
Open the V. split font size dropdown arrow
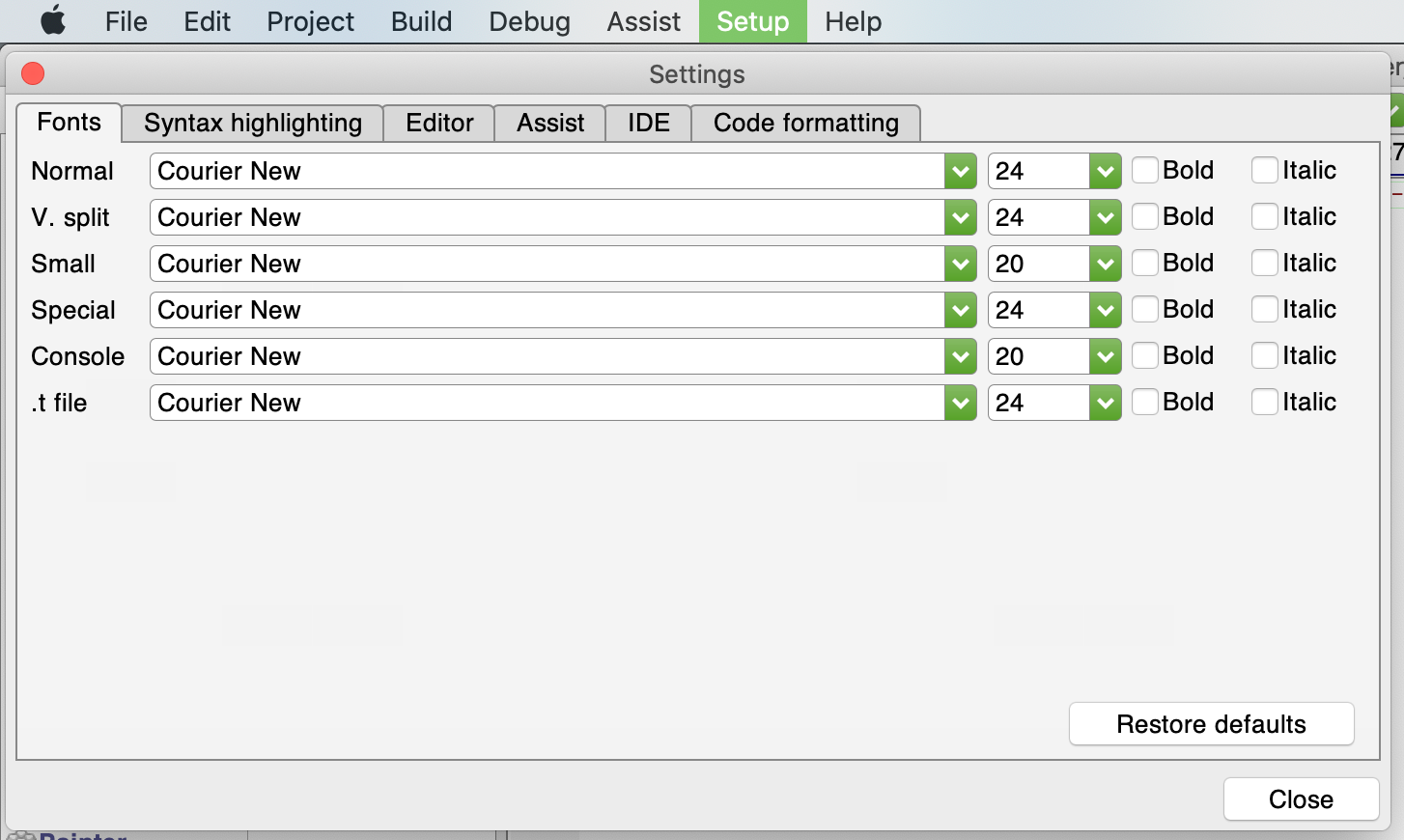(x=1105, y=218)
